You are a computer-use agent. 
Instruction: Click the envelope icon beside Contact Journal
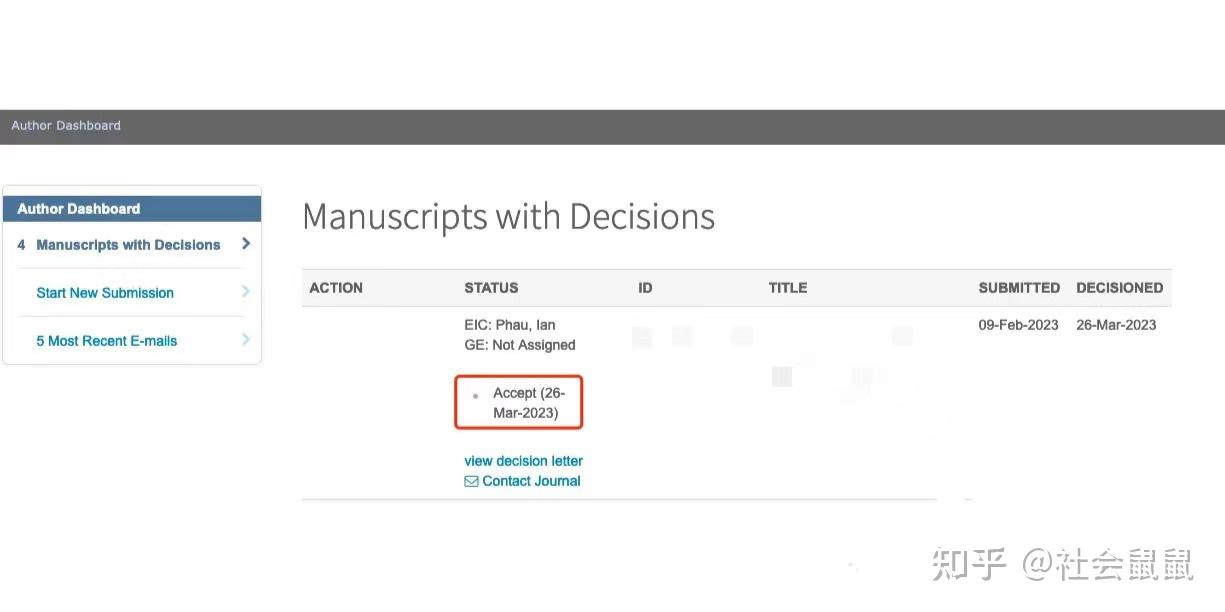click(471, 481)
